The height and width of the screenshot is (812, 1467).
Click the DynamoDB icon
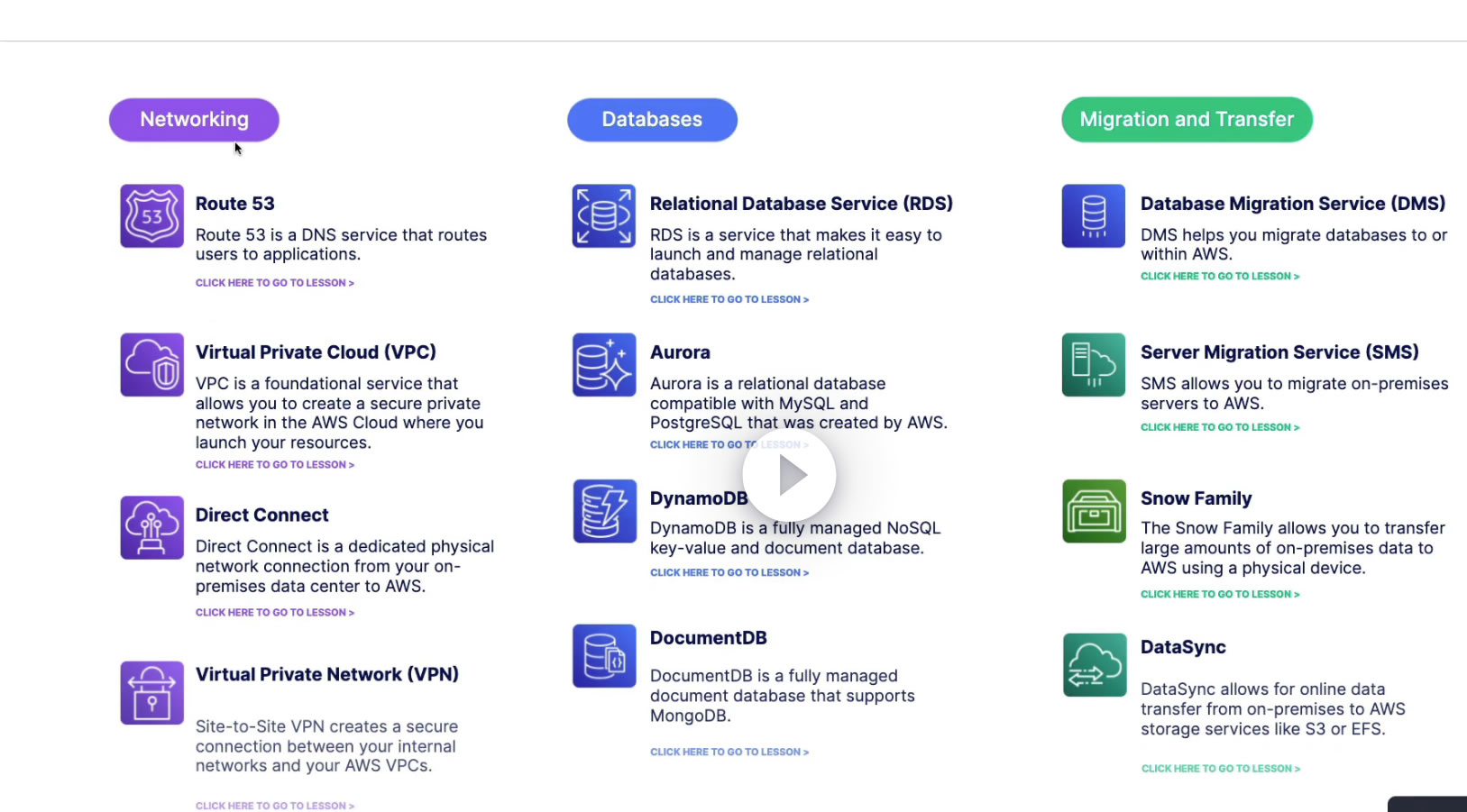[604, 511]
